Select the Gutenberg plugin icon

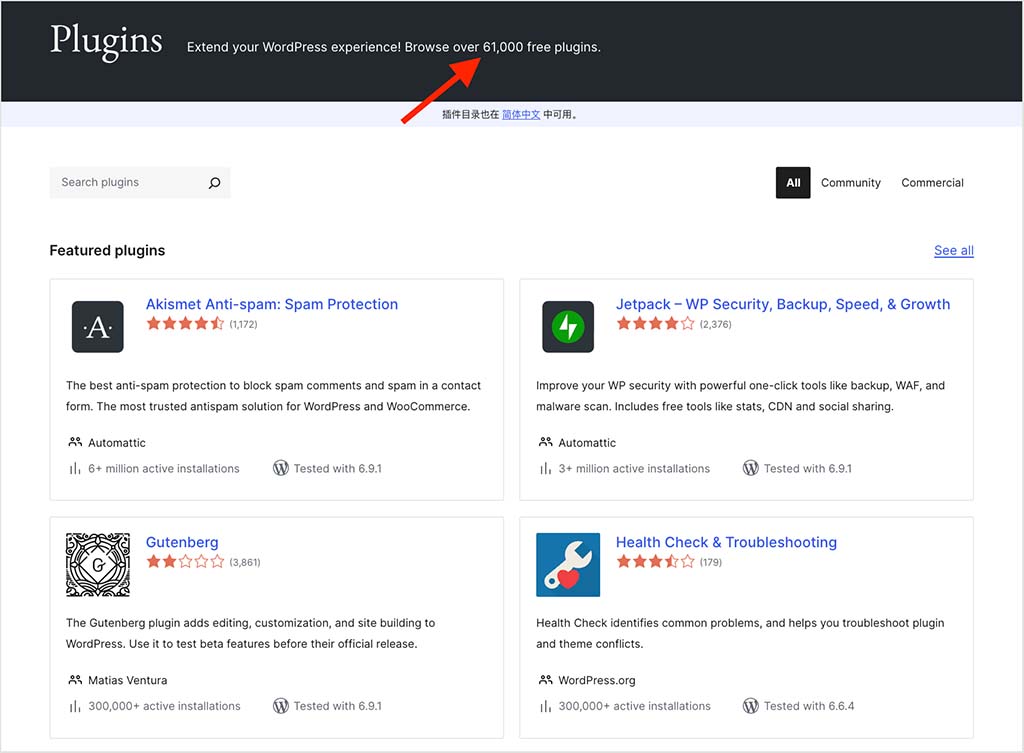97,564
